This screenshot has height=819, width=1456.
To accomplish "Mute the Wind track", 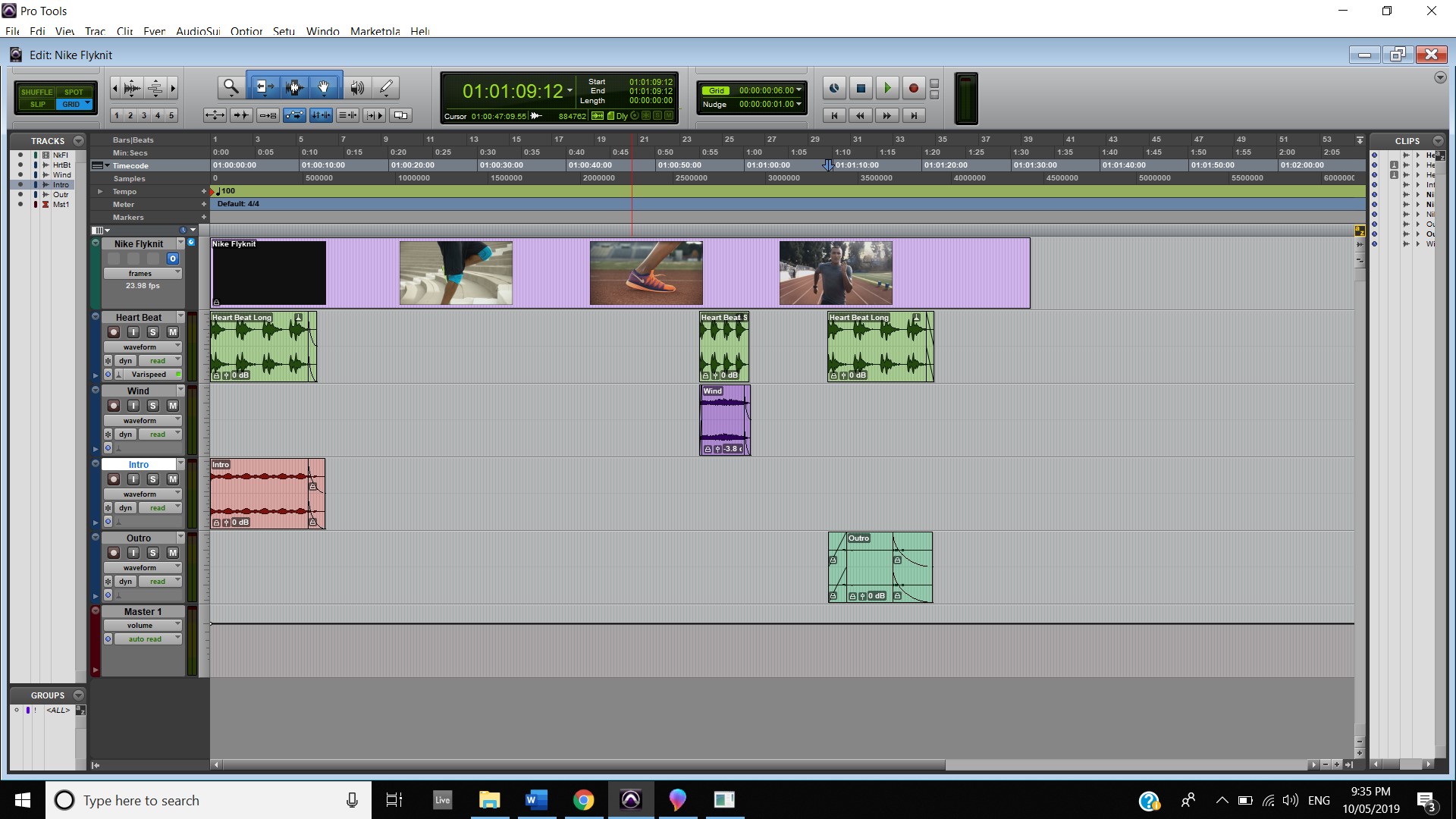I will [x=172, y=406].
